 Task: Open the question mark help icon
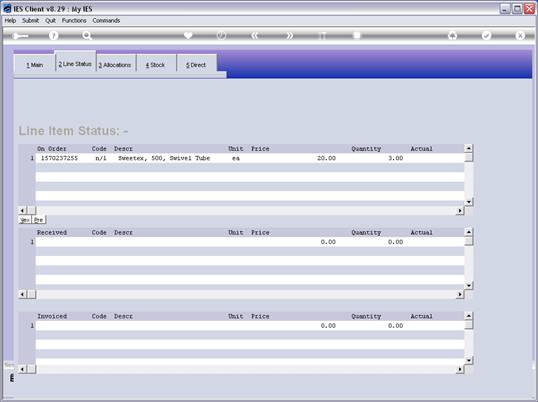pos(53,35)
